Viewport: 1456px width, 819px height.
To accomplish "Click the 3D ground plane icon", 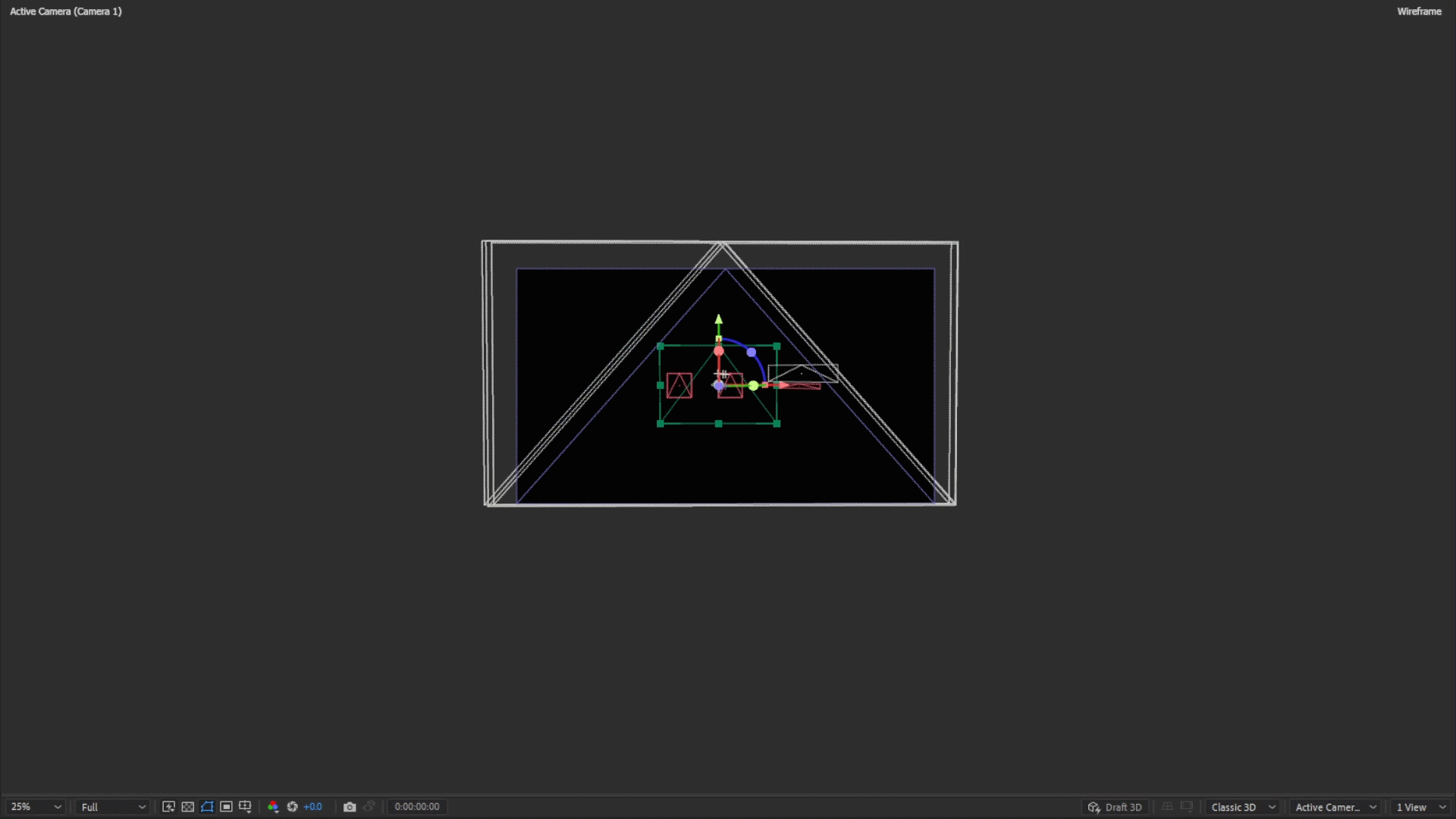I will [1168, 807].
